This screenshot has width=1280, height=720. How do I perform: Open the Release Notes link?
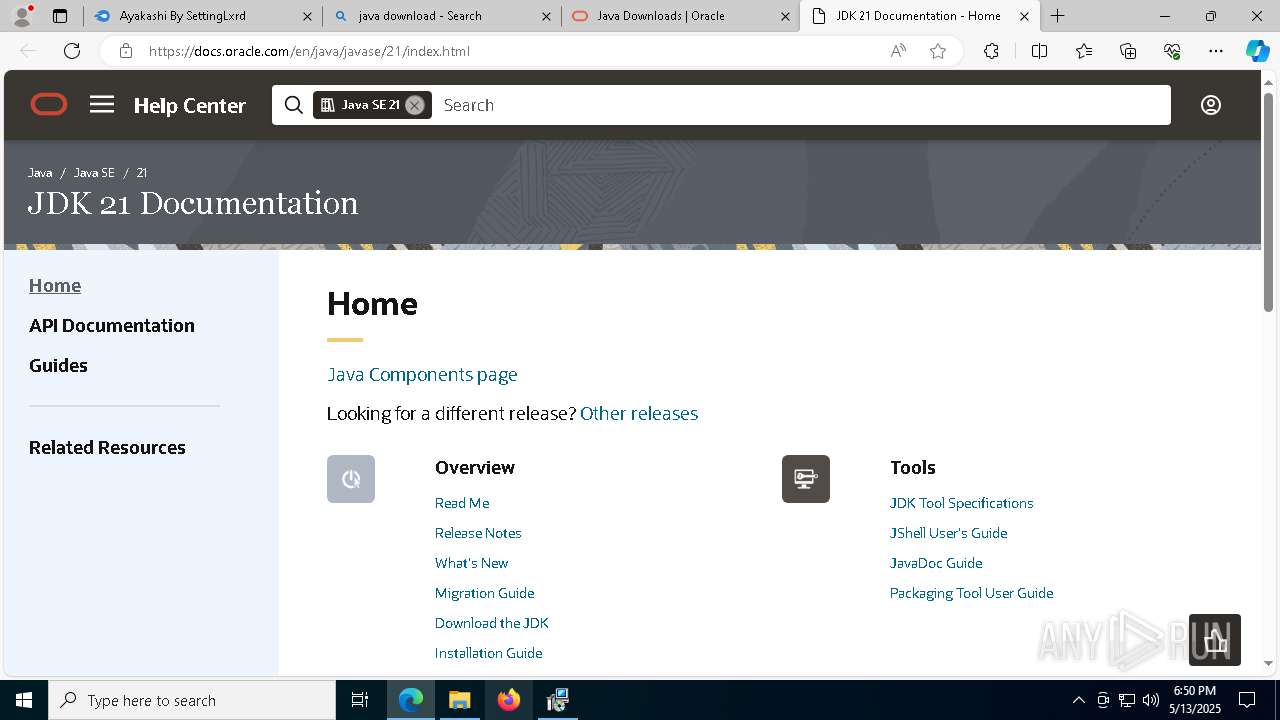coord(478,533)
